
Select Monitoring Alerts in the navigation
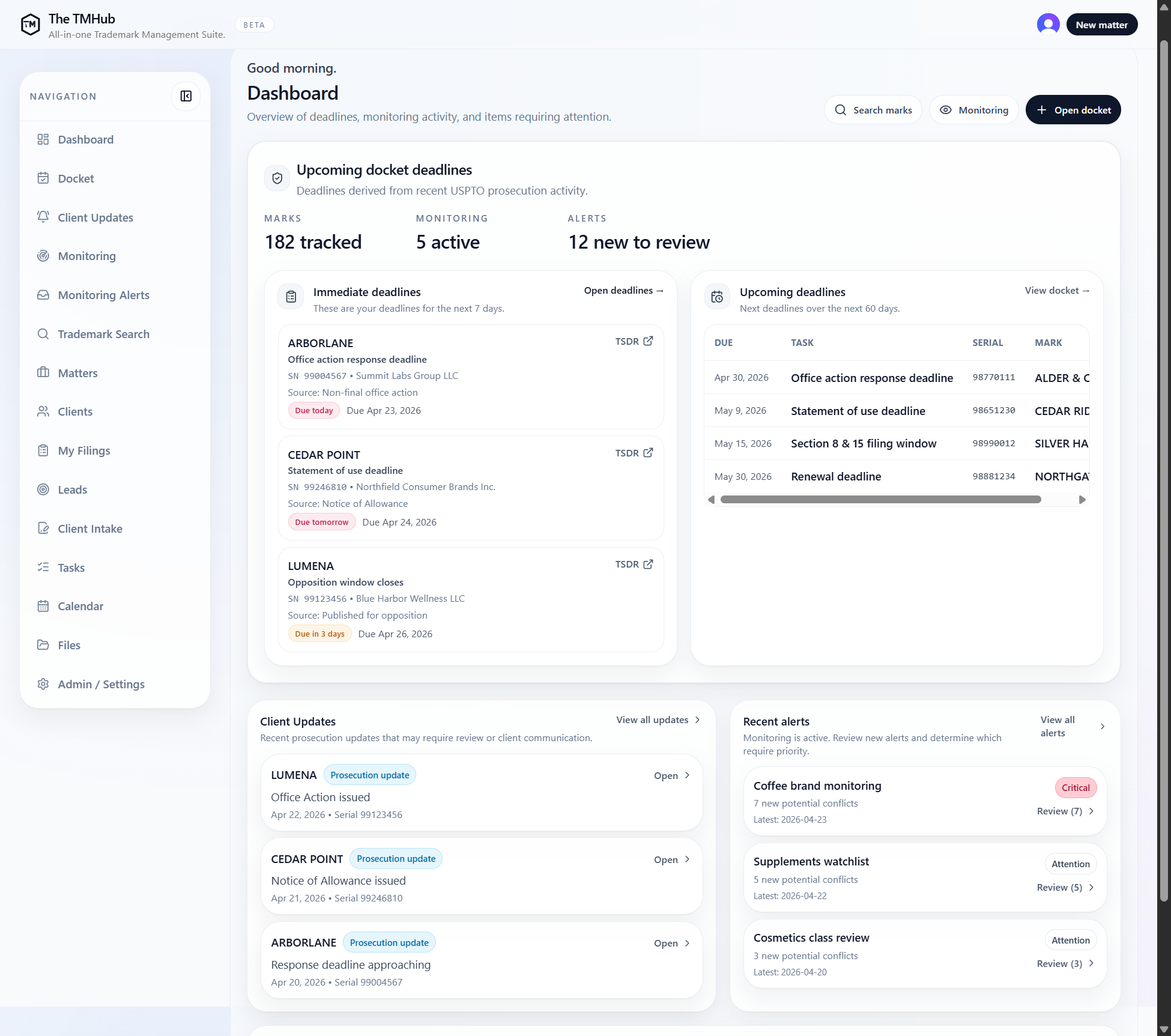coord(103,295)
